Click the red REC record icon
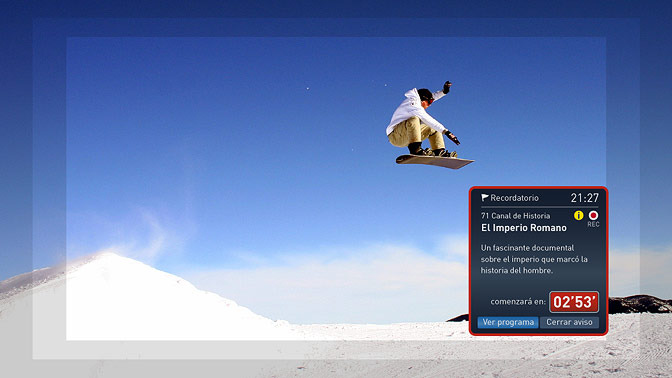 tap(593, 215)
